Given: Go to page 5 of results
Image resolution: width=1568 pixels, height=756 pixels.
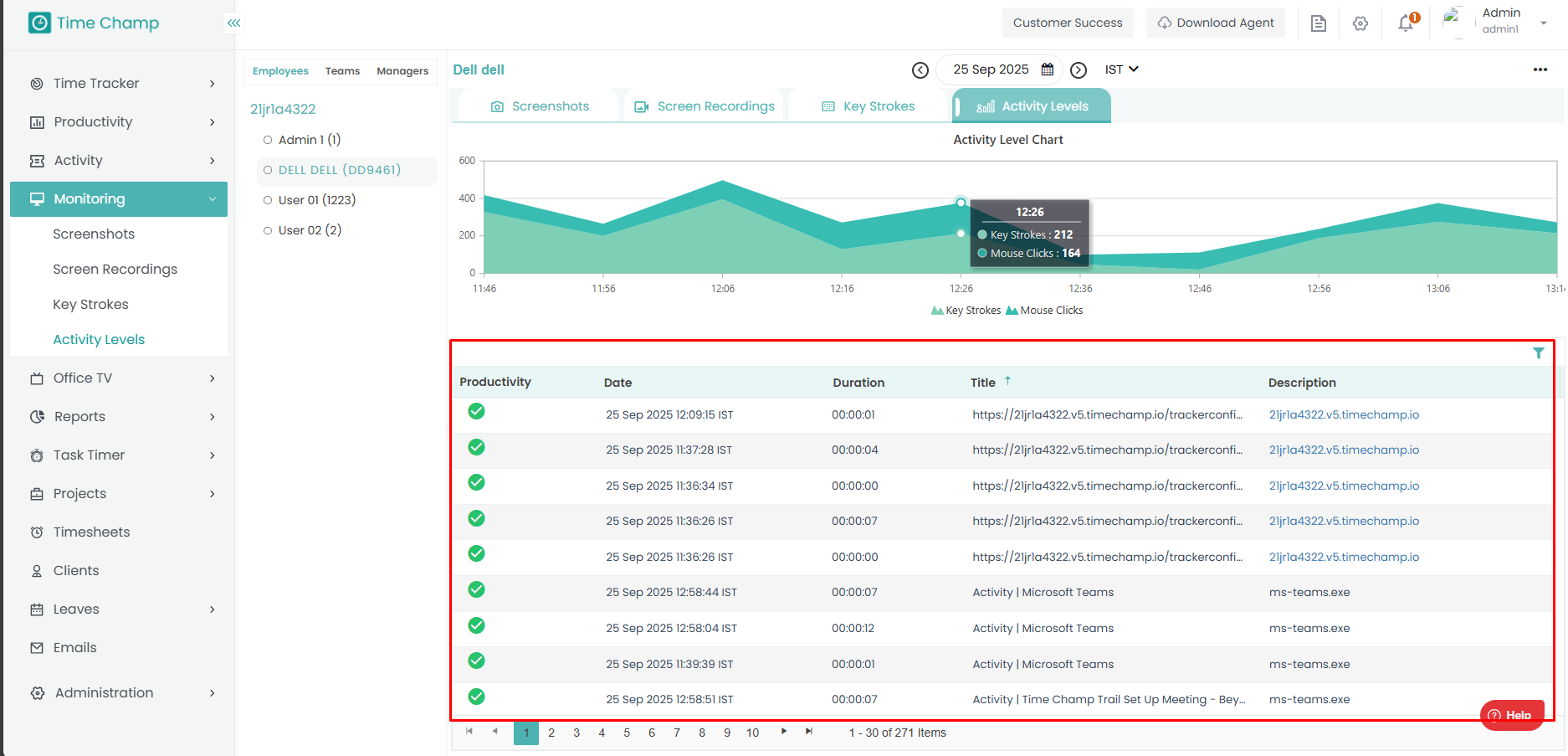Looking at the screenshot, I should pos(627,733).
